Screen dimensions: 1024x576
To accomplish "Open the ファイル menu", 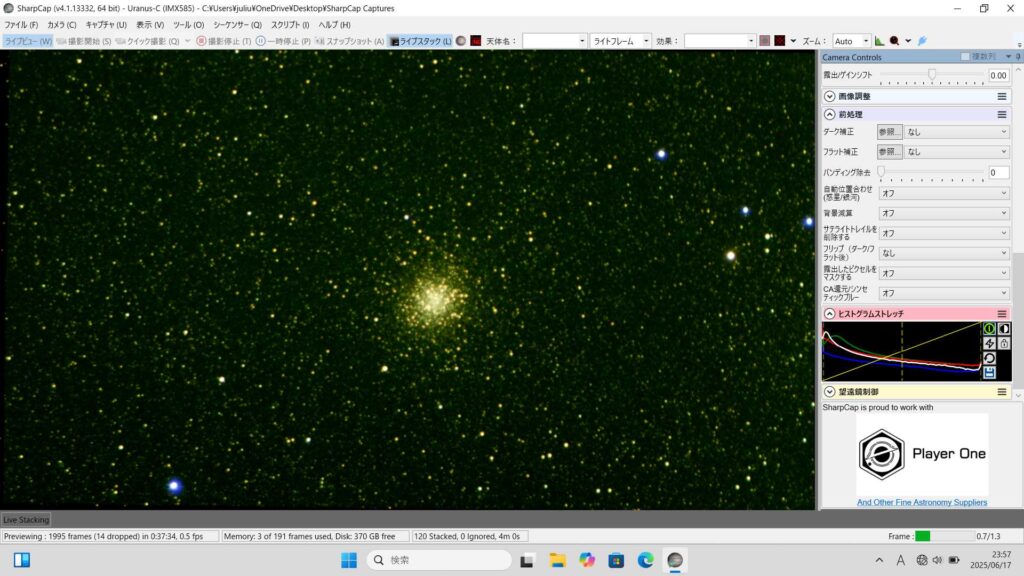I will pos(21,25).
